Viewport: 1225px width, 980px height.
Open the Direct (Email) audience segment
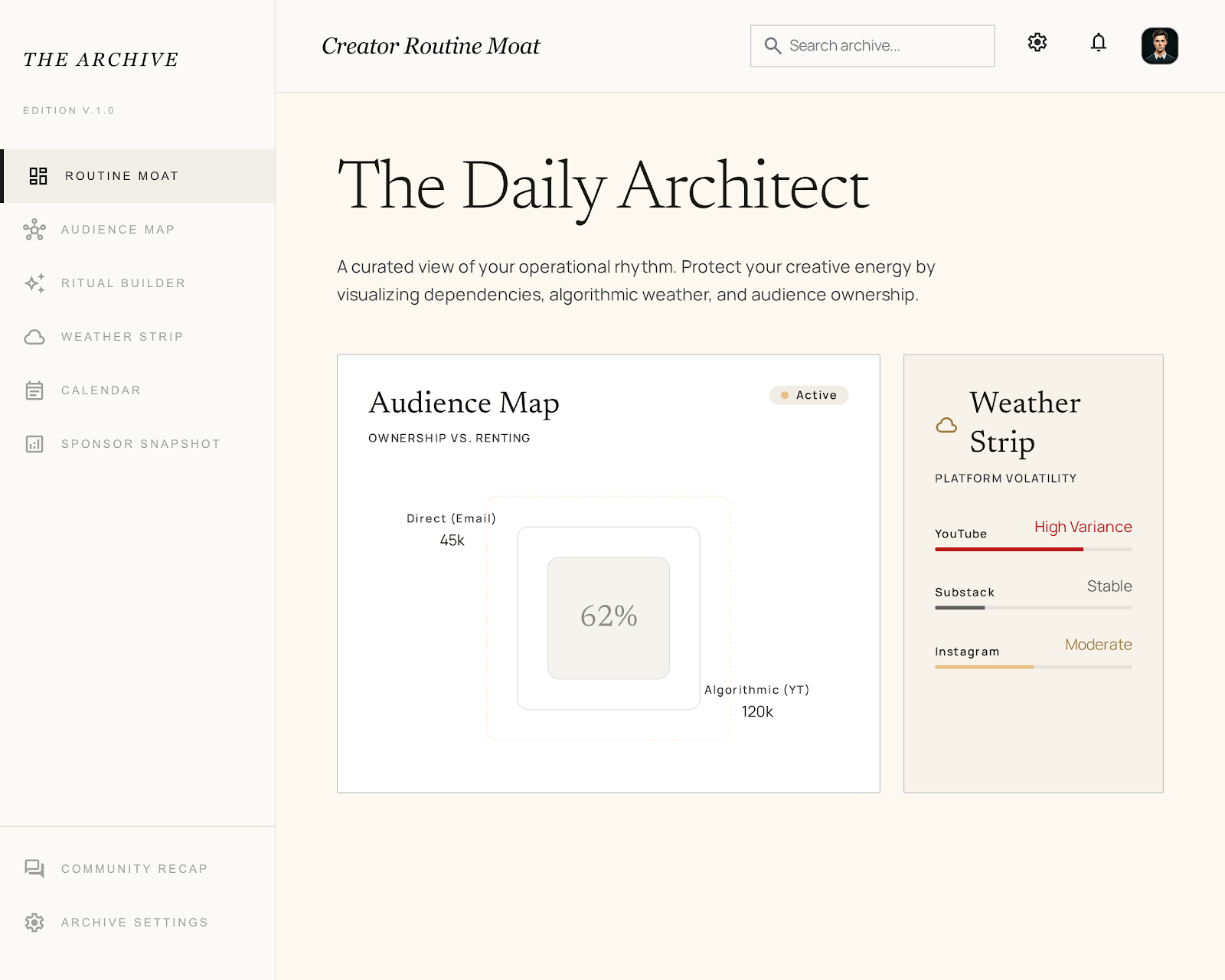[451, 528]
